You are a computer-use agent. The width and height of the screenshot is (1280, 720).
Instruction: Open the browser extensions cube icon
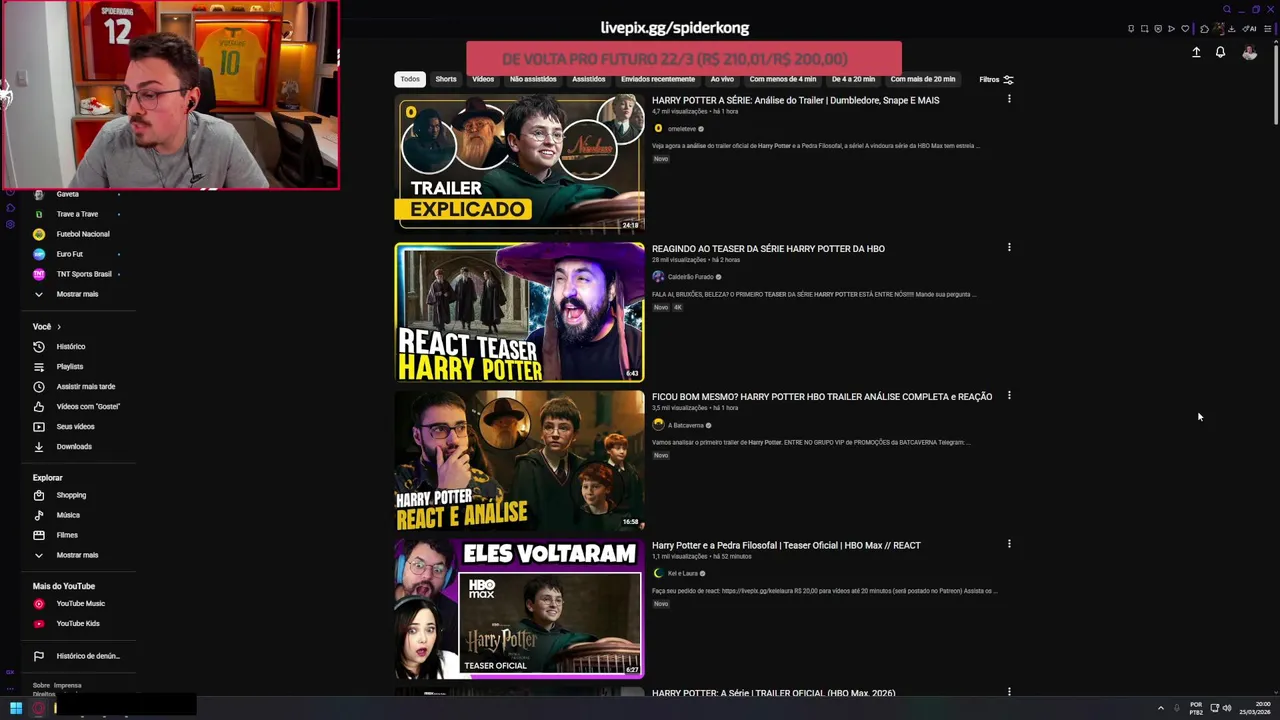tap(1204, 29)
